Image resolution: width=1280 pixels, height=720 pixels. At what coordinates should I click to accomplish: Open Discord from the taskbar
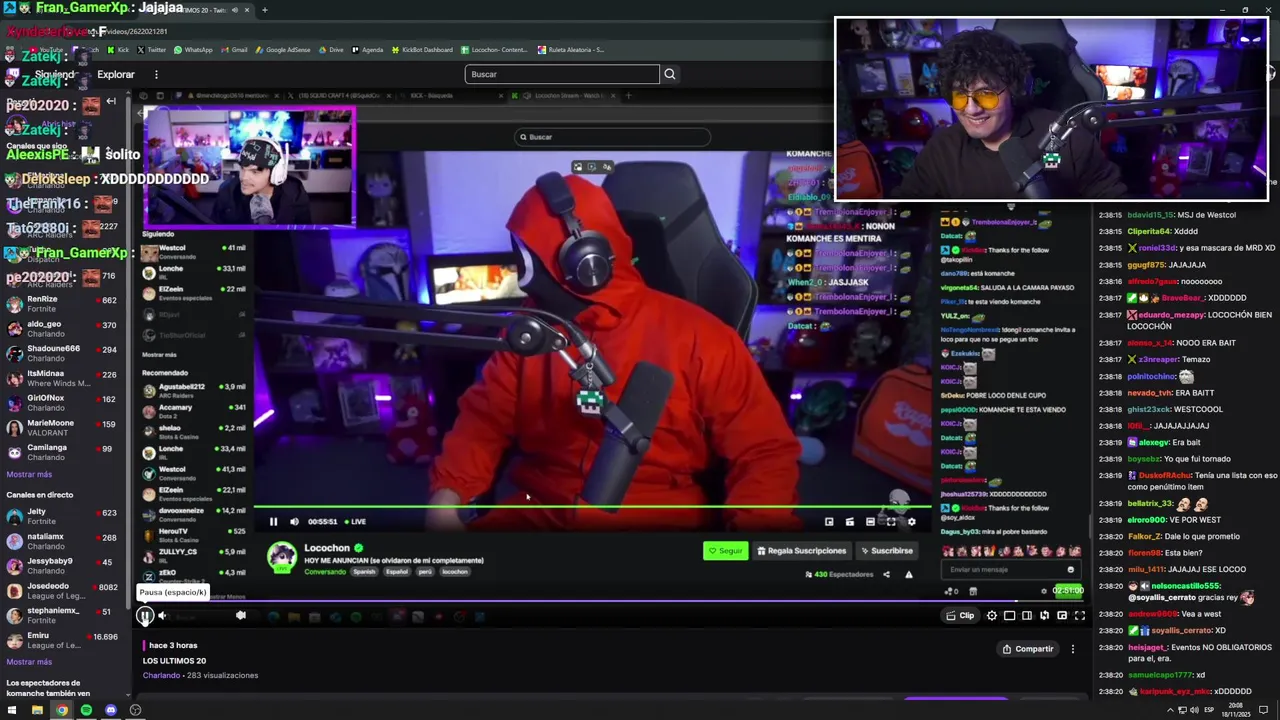(111, 710)
